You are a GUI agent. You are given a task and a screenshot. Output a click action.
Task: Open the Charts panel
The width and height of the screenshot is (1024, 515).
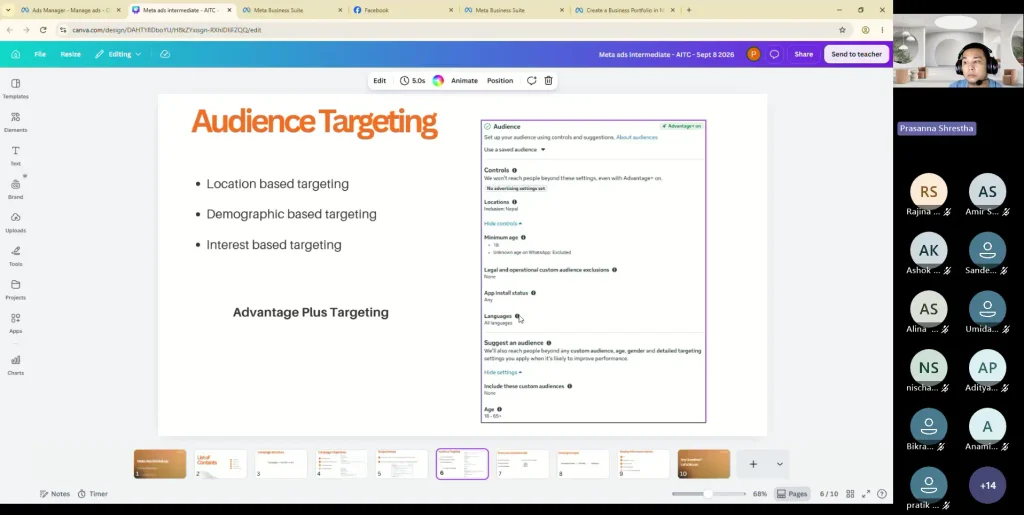[16, 365]
